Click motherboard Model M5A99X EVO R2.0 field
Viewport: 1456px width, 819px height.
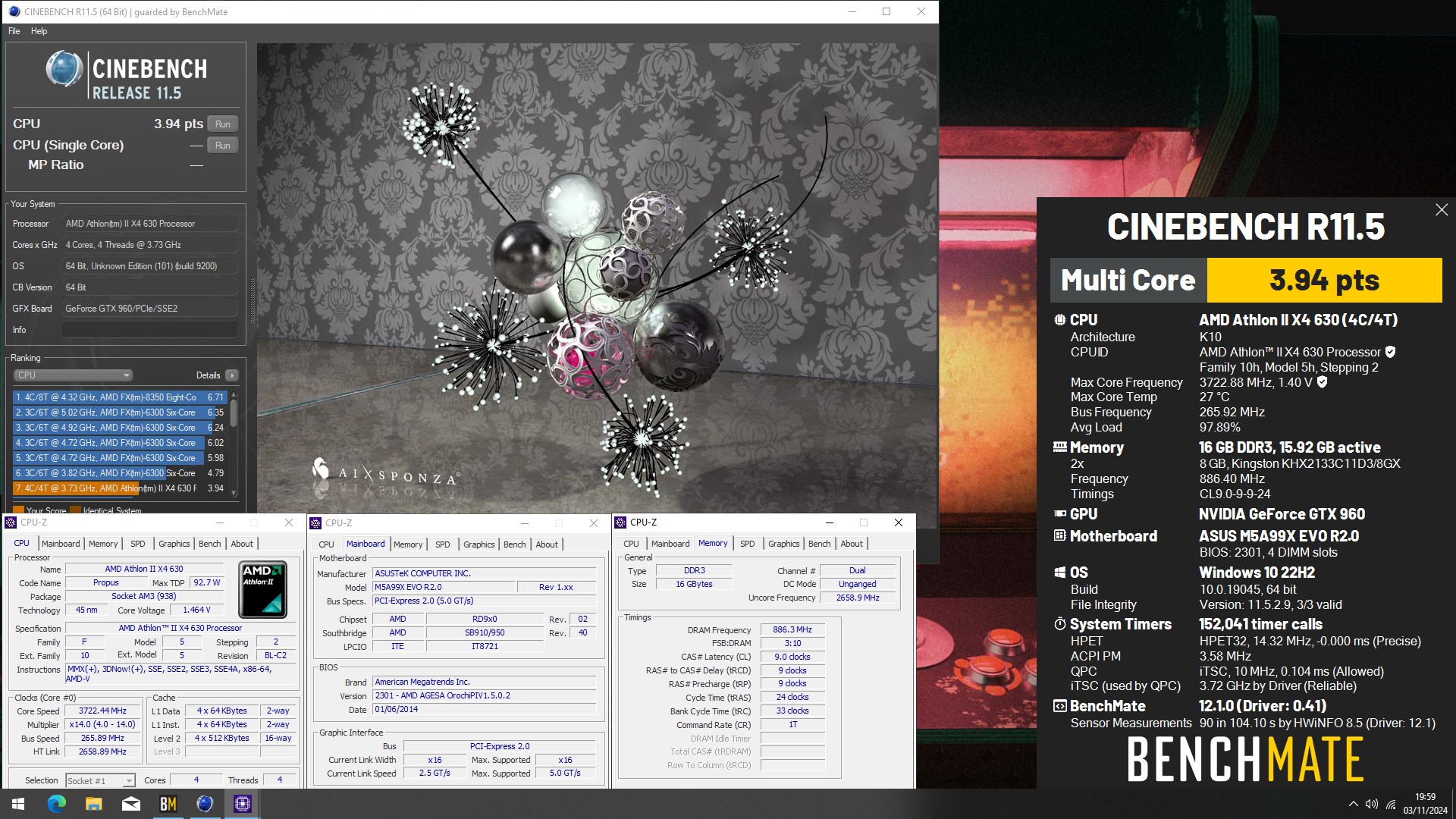tap(443, 588)
